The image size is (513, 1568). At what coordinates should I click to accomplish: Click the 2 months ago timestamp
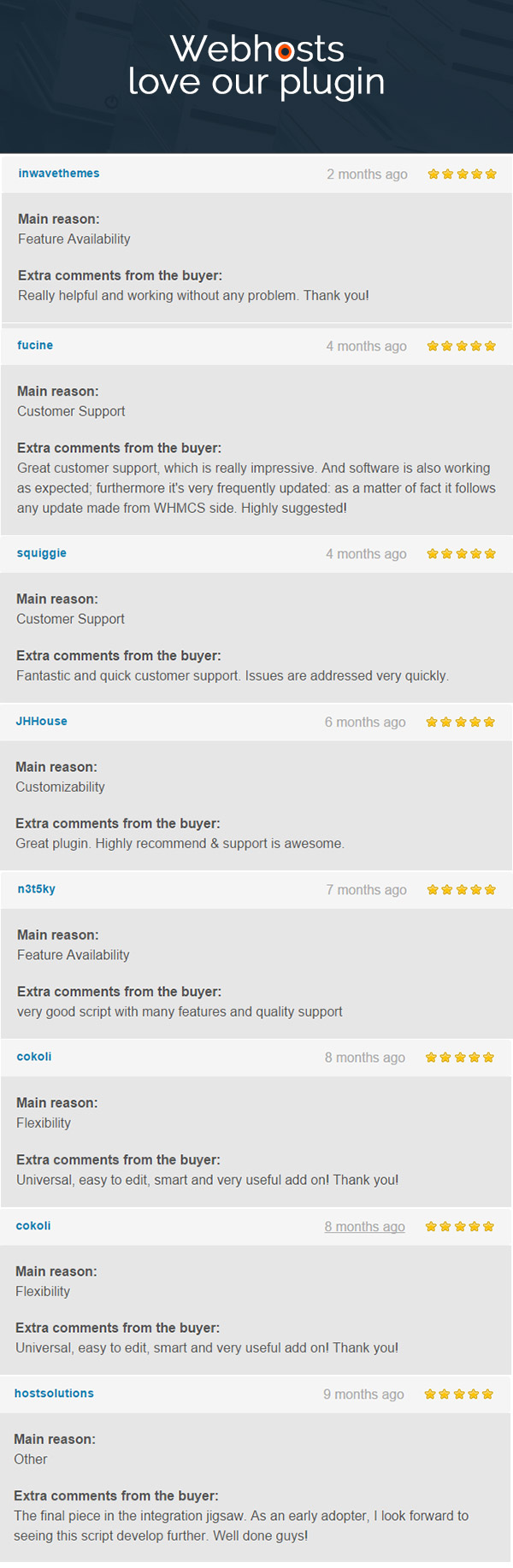[367, 174]
